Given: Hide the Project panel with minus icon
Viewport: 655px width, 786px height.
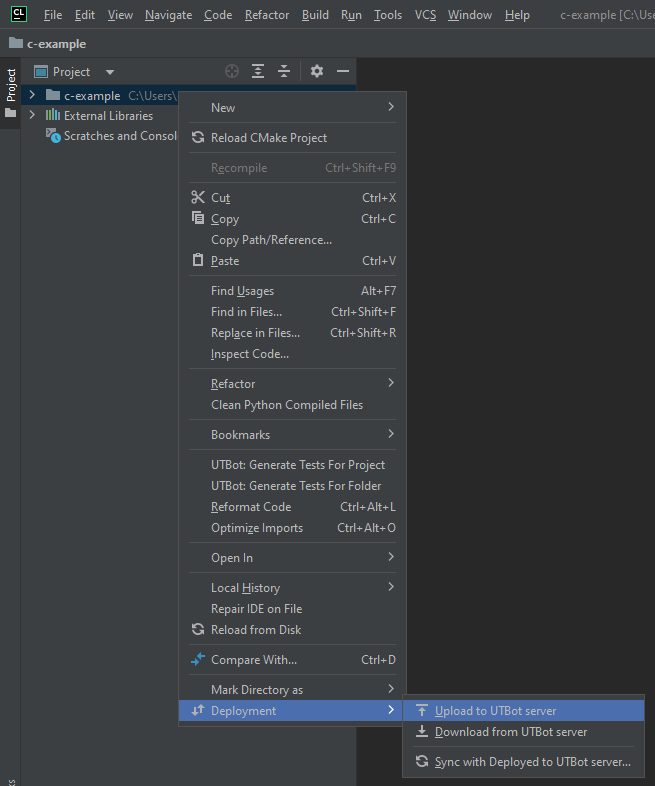Looking at the screenshot, I should tap(343, 71).
